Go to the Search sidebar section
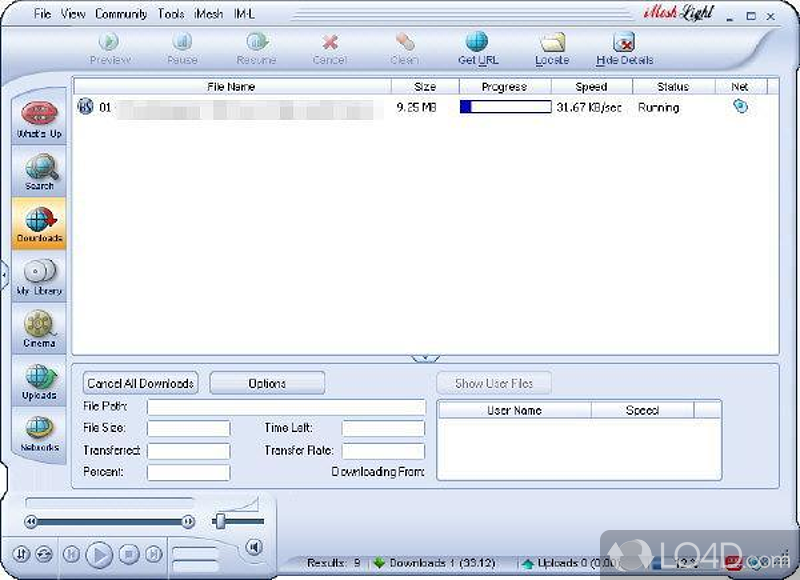 point(39,172)
